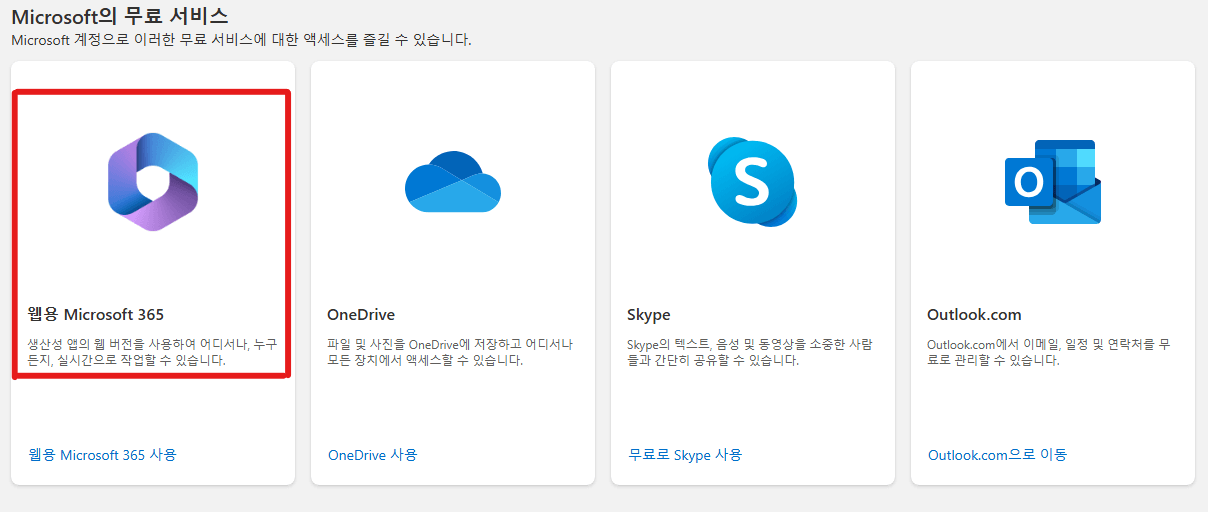Viewport: 1208px width, 512px height.
Task: Click the Outlook.com description about 이메일, 일정
Action: [1049, 352]
